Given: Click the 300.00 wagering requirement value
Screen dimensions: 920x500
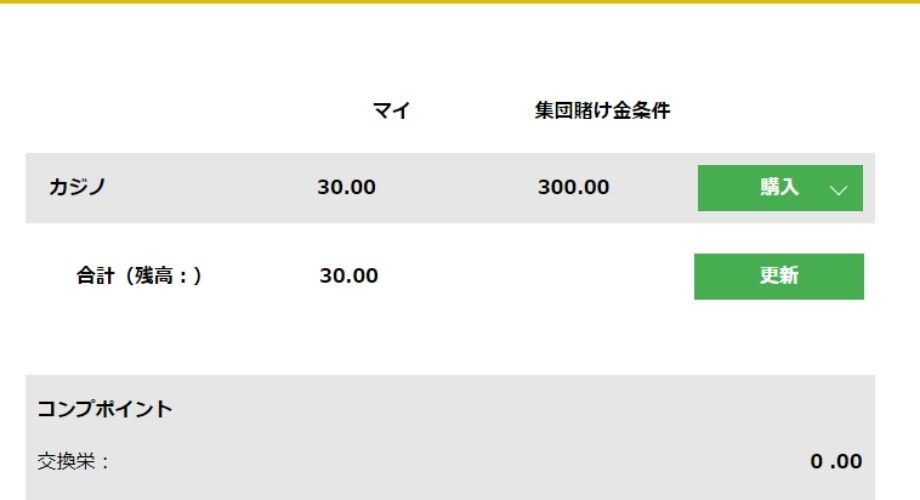Looking at the screenshot, I should pos(573,188).
